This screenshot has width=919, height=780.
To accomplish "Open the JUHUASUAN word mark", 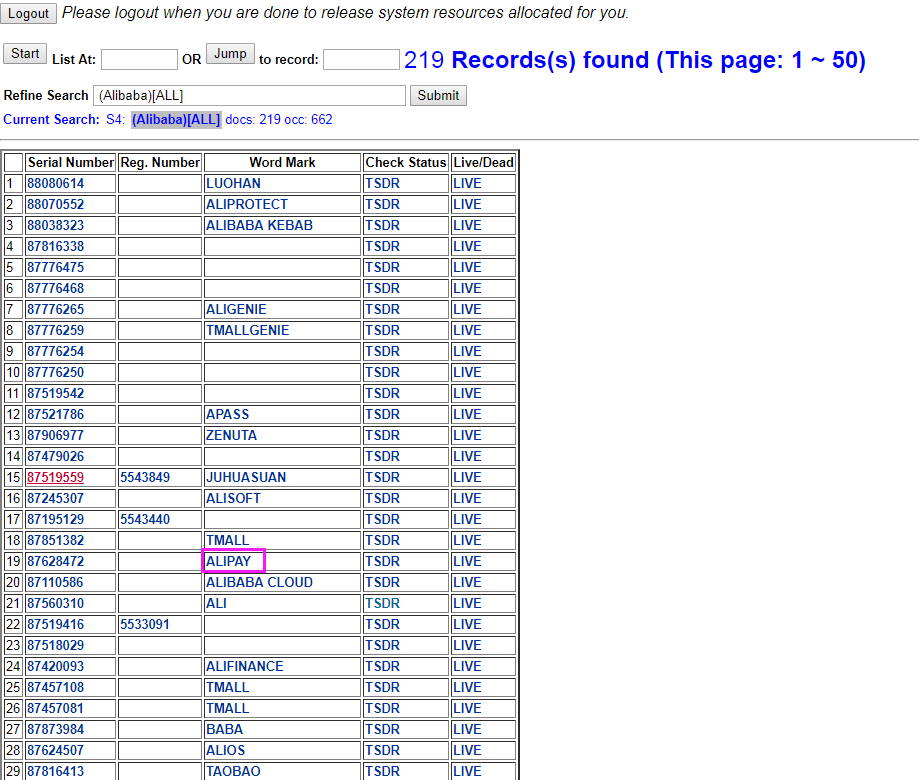I will (x=246, y=478).
